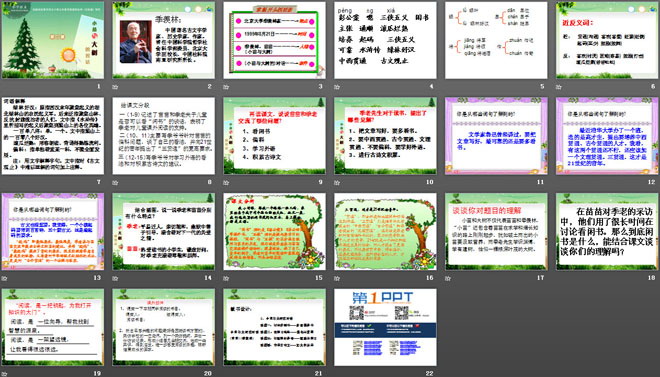Click the animation star icon below slide 19
Image resolution: width=660 pixels, height=377 pixels.
[x=4, y=374]
